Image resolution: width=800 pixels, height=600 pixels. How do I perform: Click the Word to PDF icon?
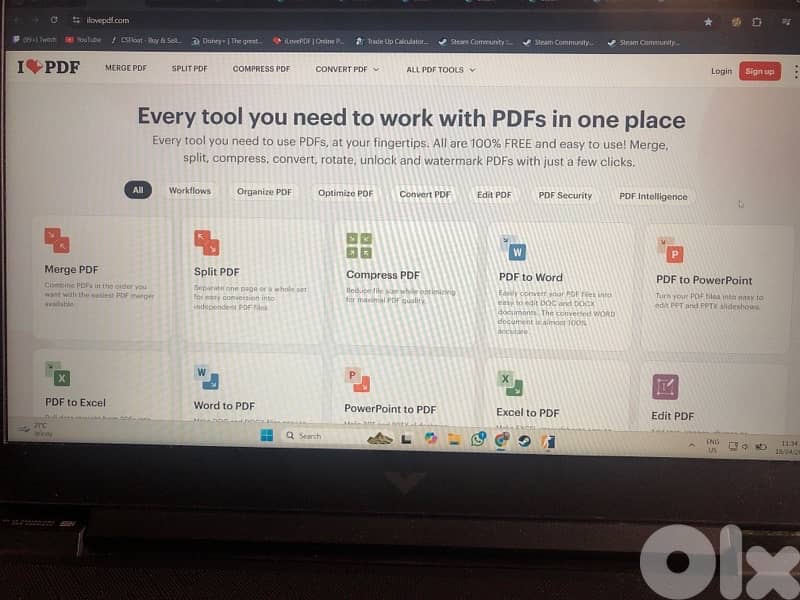[207, 377]
